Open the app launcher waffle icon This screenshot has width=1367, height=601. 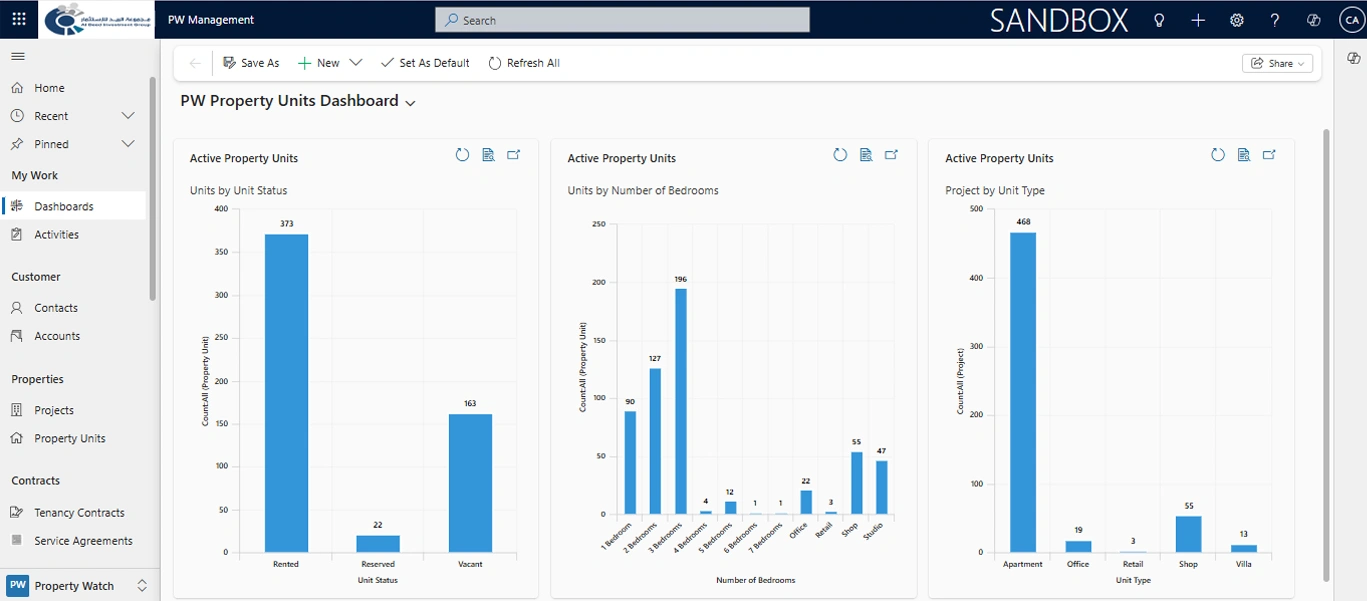coord(18,19)
